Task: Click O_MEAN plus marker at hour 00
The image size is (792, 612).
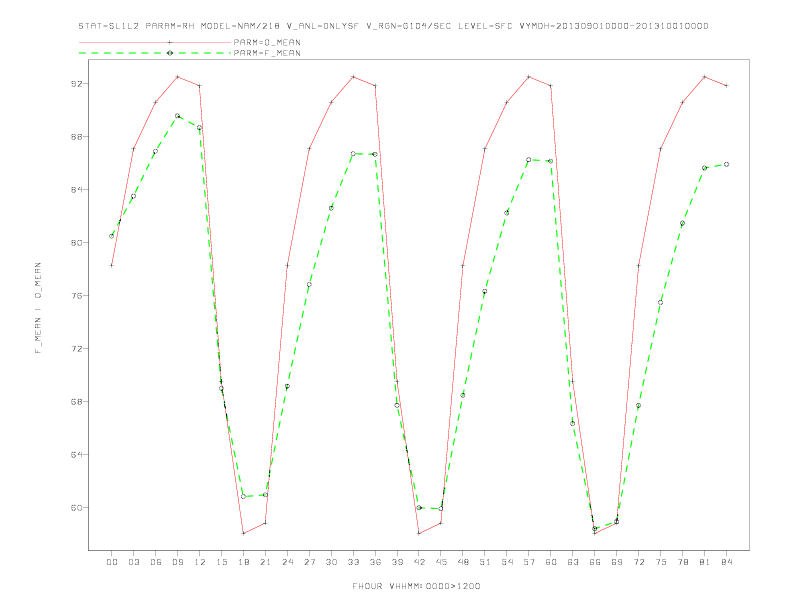Action: [112, 265]
